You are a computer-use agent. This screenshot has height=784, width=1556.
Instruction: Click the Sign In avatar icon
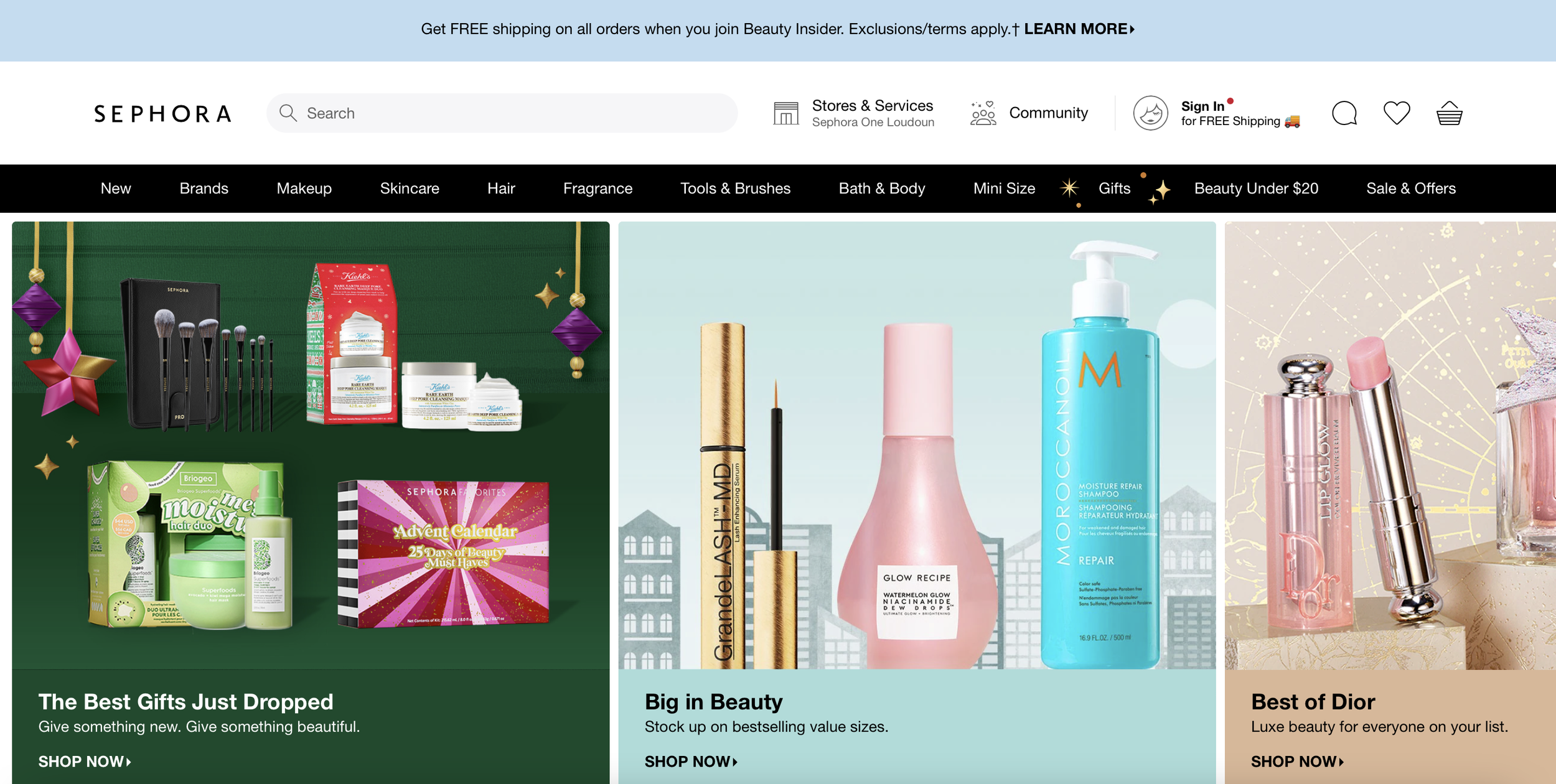tap(1150, 113)
